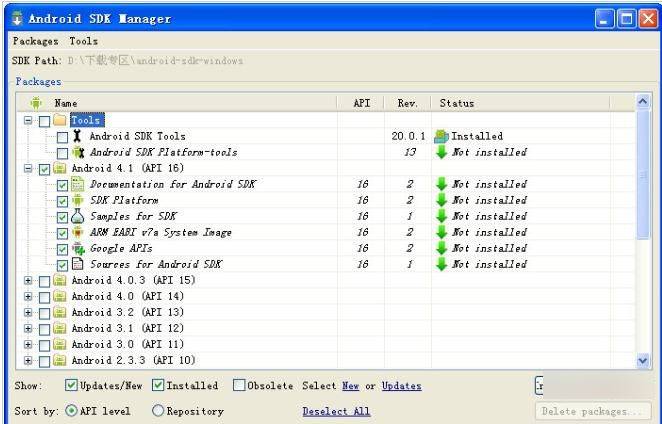Click the vertical scrollbar thumb
Screen dimensions: 662x424
coord(643,174)
